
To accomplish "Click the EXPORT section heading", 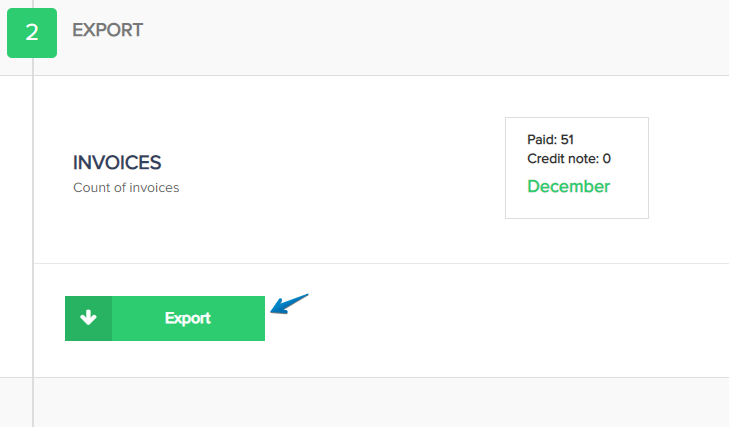I will [107, 30].
